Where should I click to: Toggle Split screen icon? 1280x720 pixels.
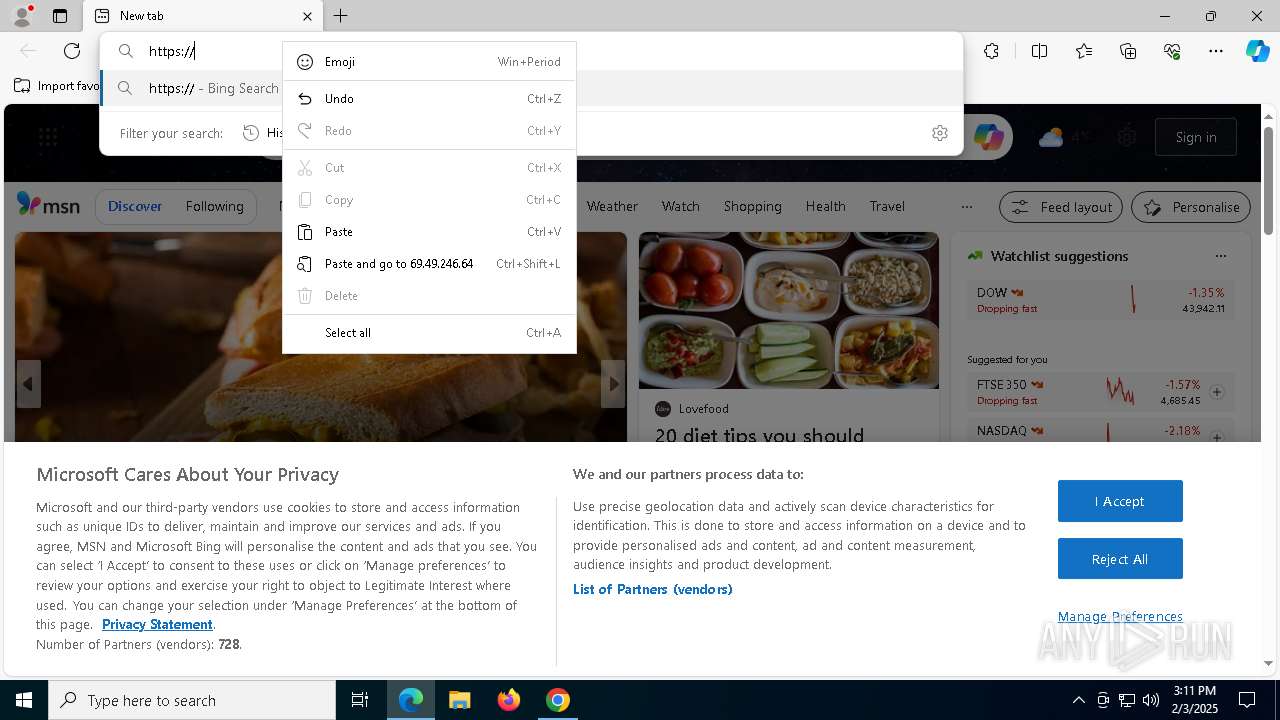1039,51
